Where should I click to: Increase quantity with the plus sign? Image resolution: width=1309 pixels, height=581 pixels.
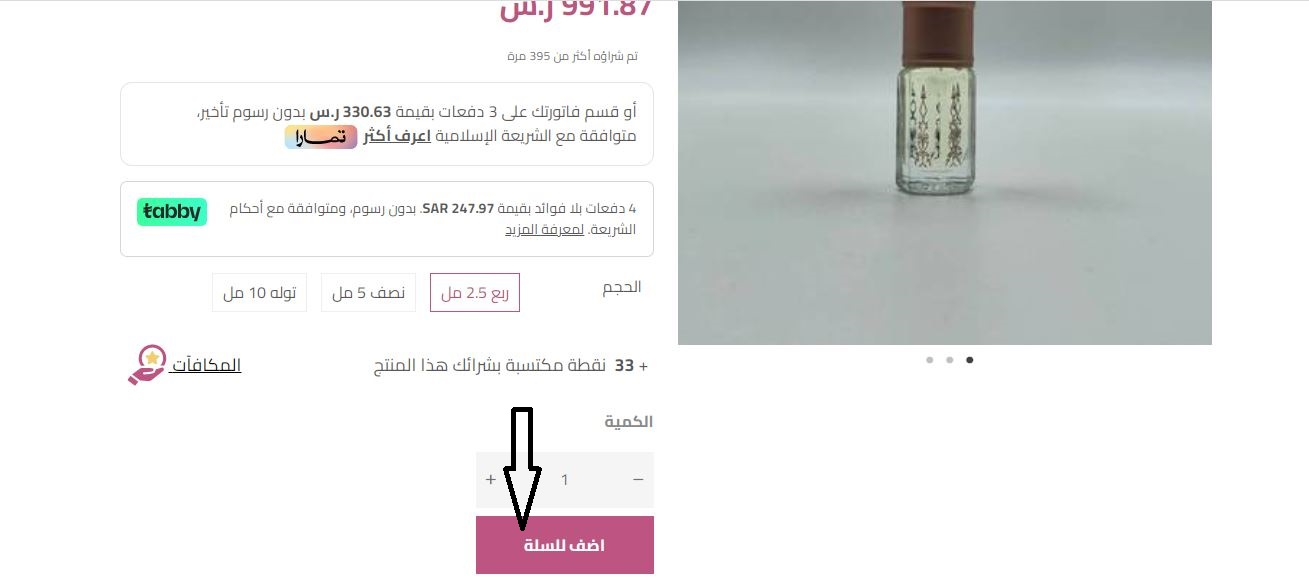(x=491, y=480)
